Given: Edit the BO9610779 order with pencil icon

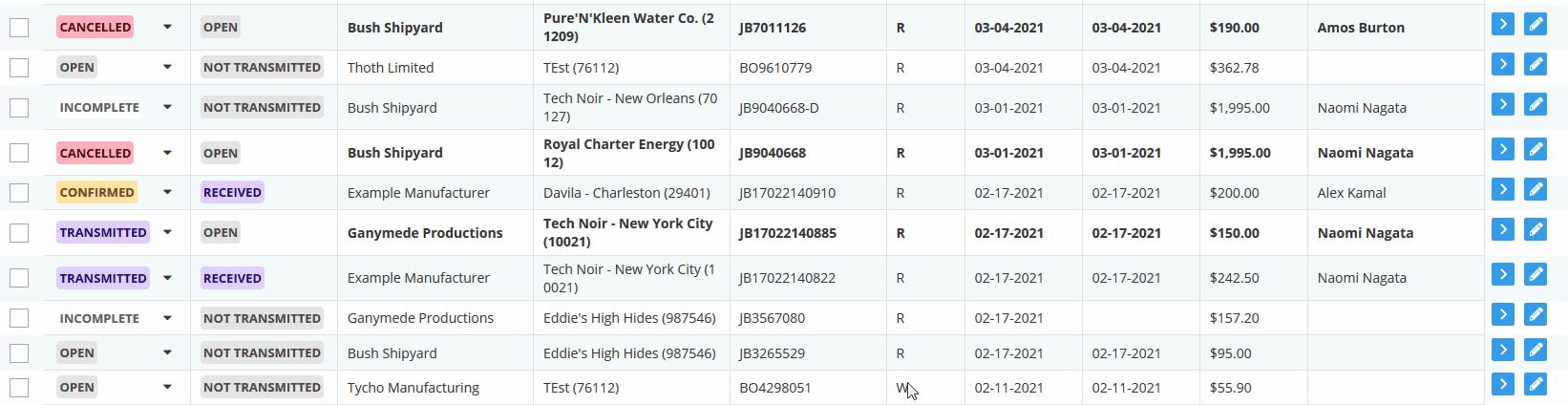Looking at the screenshot, I should [x=1536, y=64].
